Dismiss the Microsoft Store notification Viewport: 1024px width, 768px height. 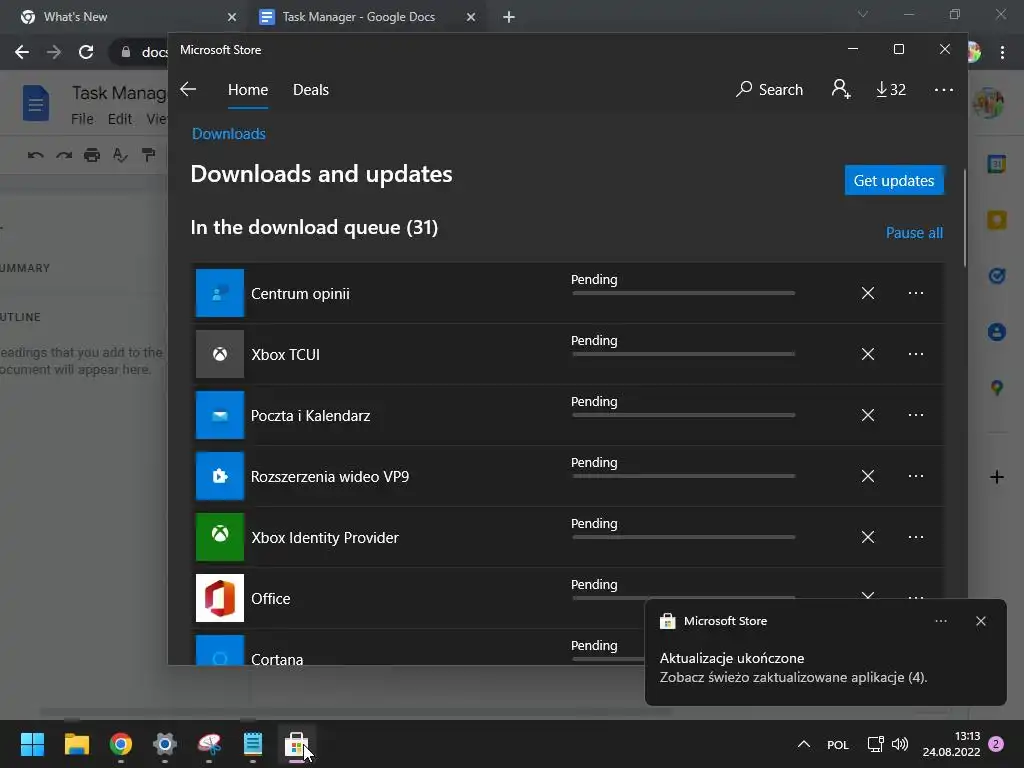pos(980,621)
